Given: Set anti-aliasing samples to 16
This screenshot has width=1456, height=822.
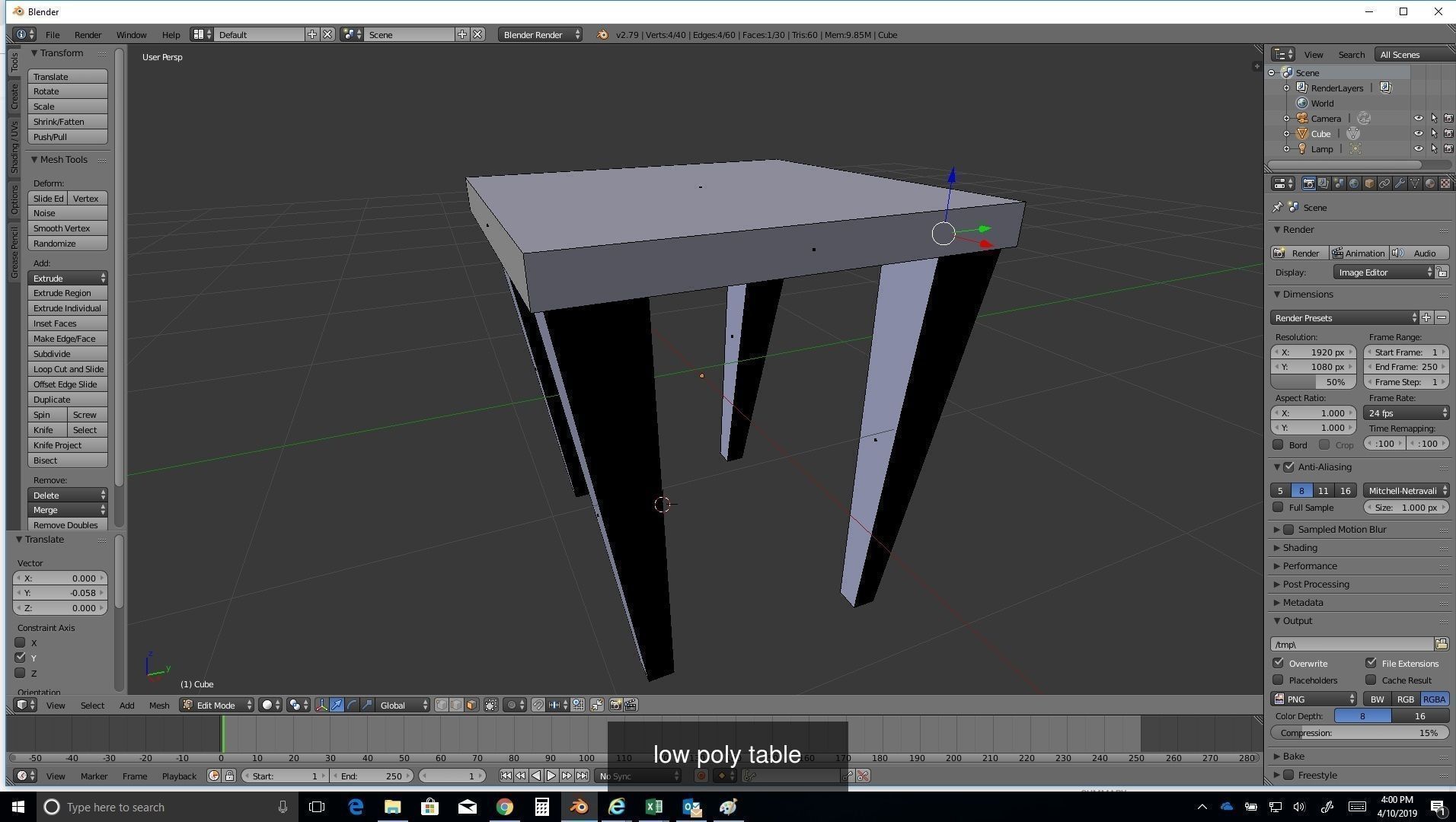Looking at the screenshot, I should [x=1344, y=490].
